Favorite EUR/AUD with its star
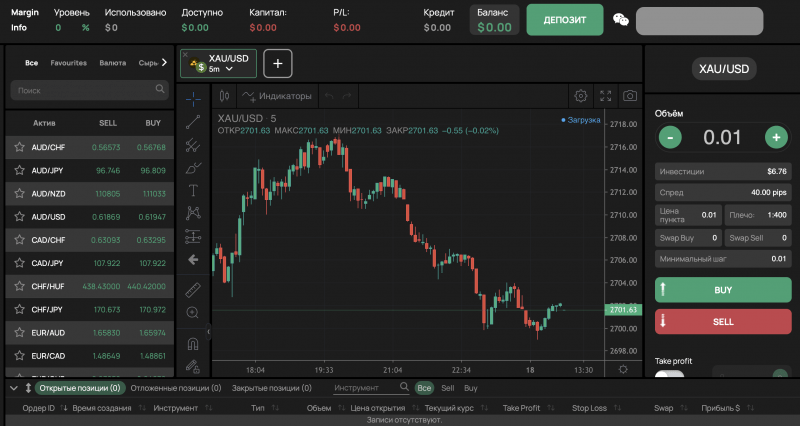800x426 pixels. pos(19,332)
